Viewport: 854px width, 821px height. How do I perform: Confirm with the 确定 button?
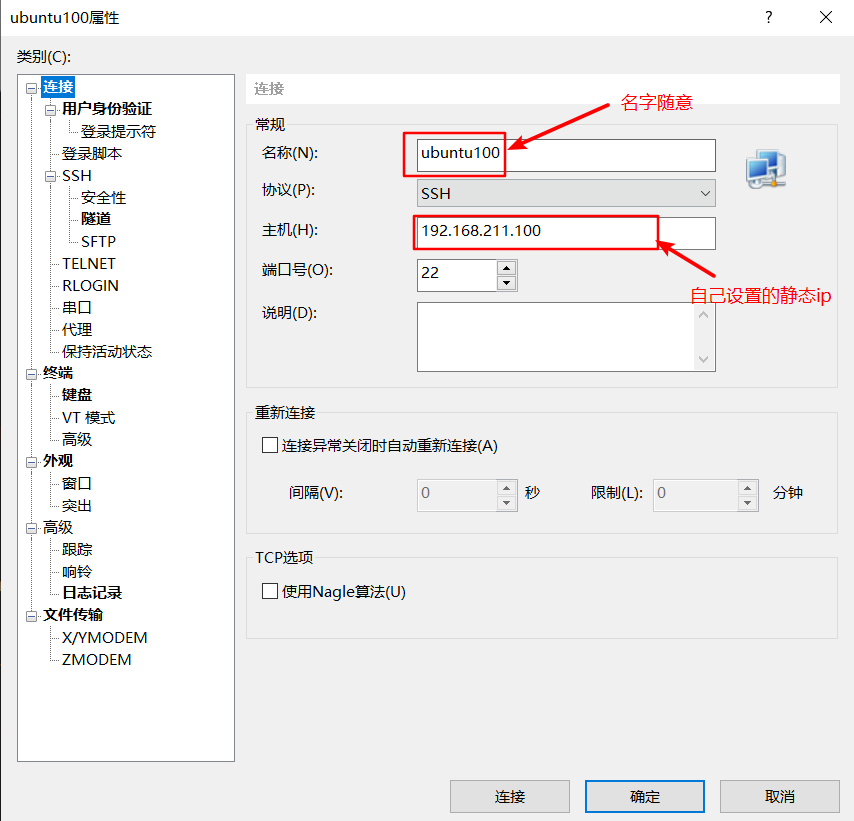pos(645,796)
